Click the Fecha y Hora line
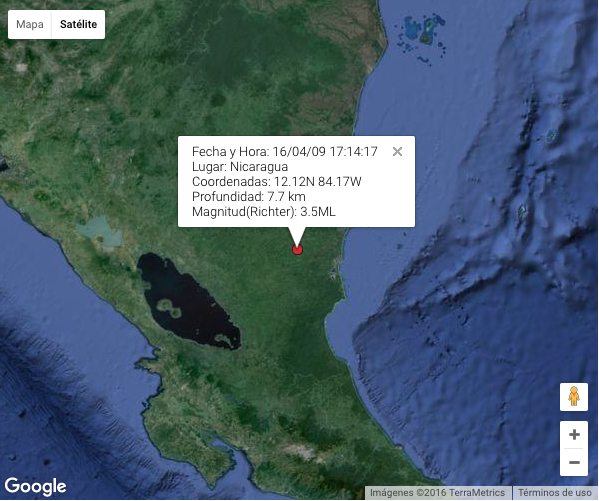Screen dimensions: 599x501 pyautogui.click(x=285, y=152)
